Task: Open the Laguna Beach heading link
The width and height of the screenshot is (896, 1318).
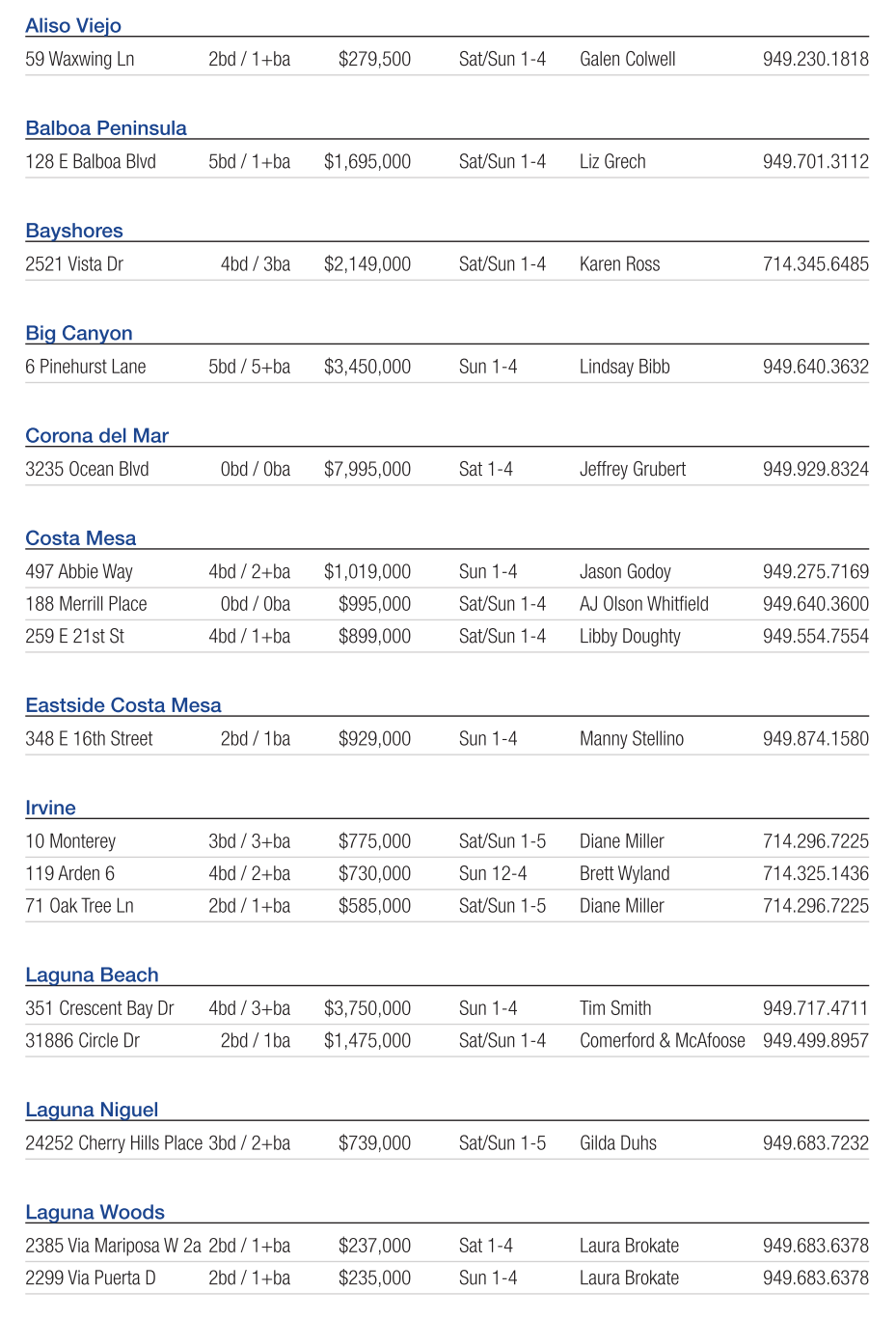Action: point(92,975)
